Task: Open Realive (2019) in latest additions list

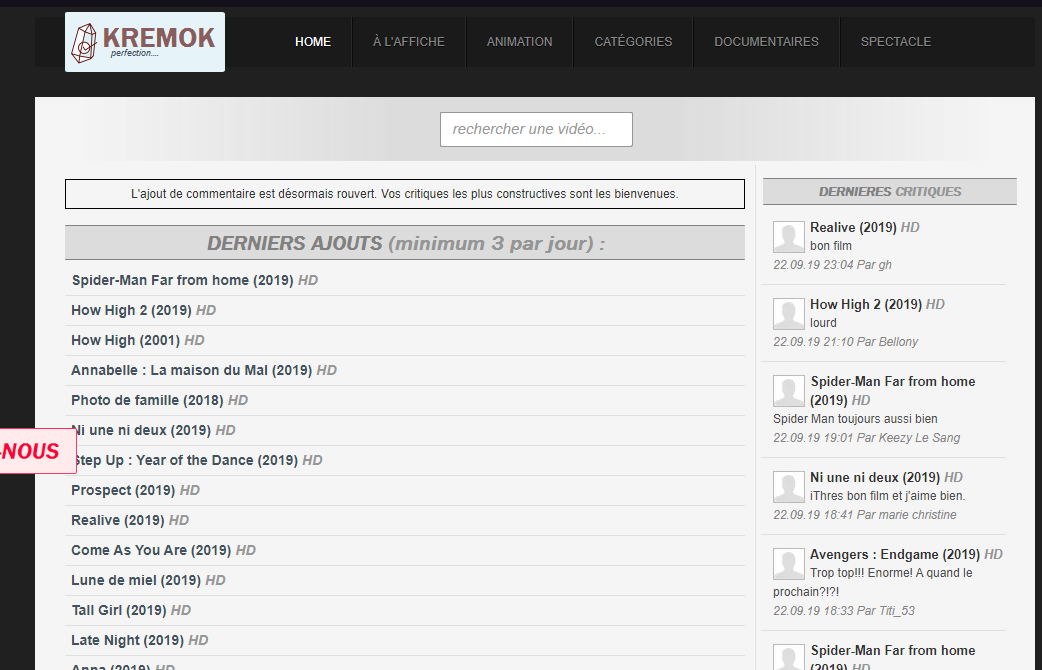Action: tap(130, 520)
